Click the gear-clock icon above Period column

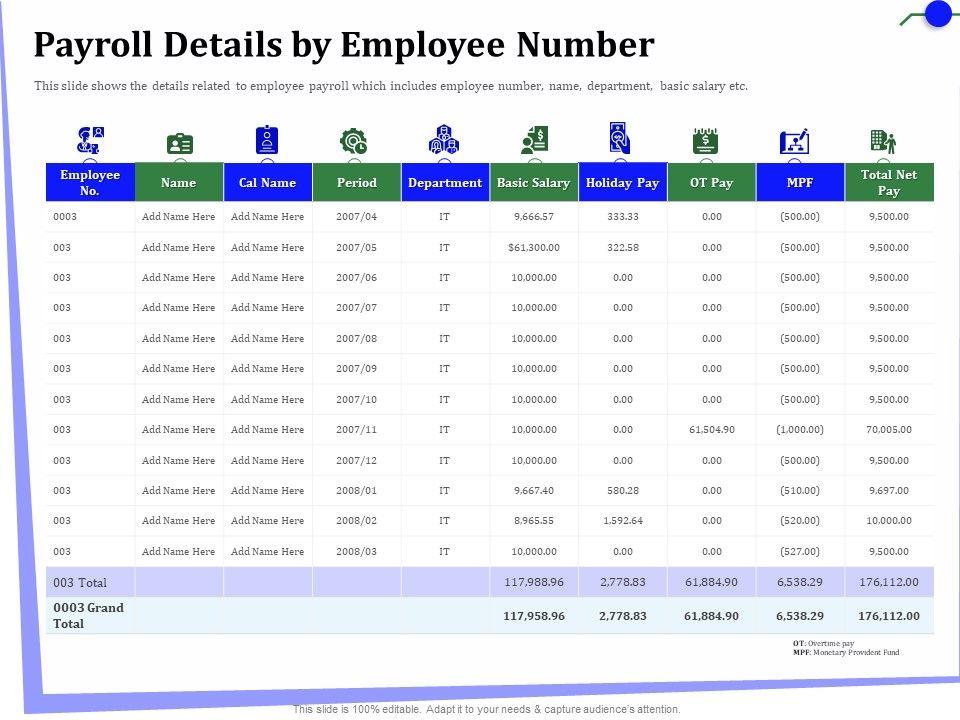coord(354,141)
